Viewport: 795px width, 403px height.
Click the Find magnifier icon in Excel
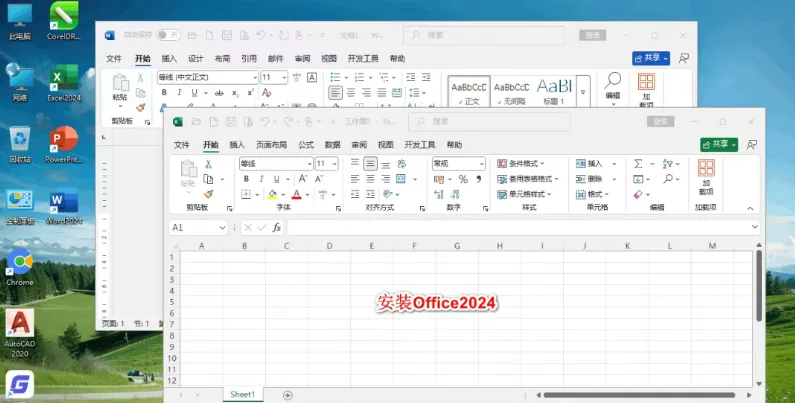[668, 179]
